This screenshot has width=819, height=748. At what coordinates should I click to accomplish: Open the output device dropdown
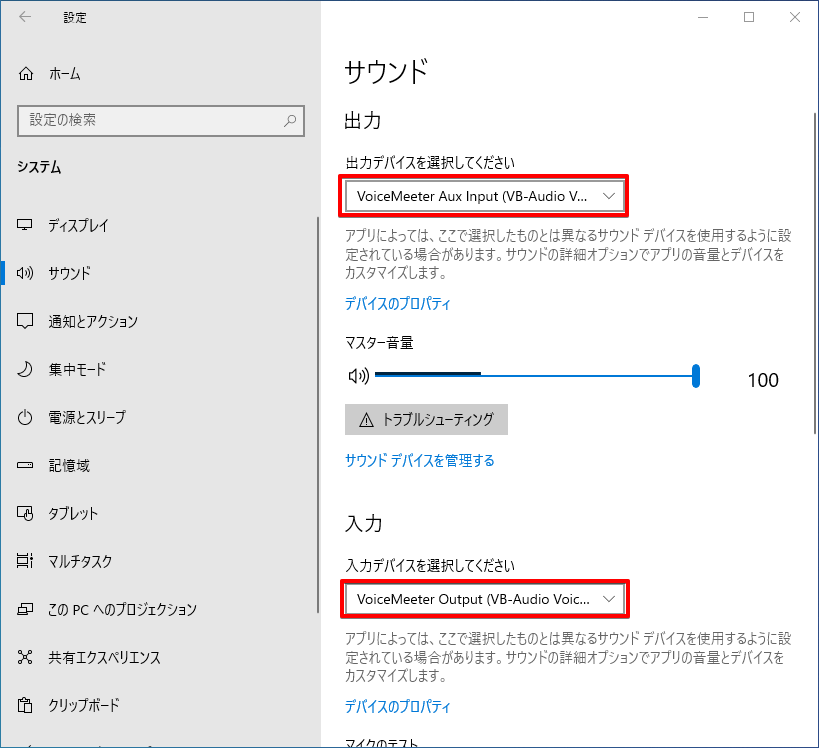tap(485, 196)
